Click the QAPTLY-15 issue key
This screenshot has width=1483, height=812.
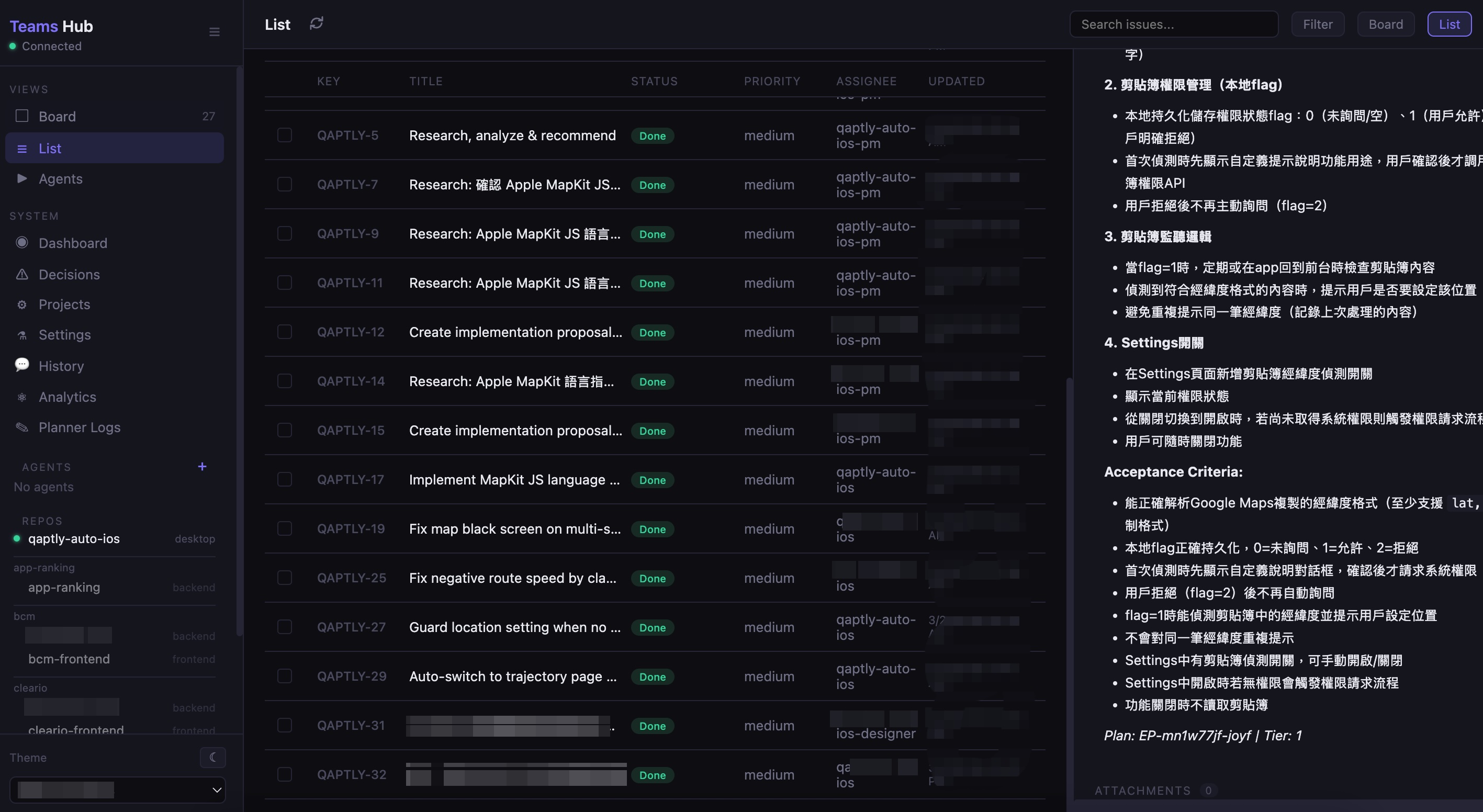[351, 431]
